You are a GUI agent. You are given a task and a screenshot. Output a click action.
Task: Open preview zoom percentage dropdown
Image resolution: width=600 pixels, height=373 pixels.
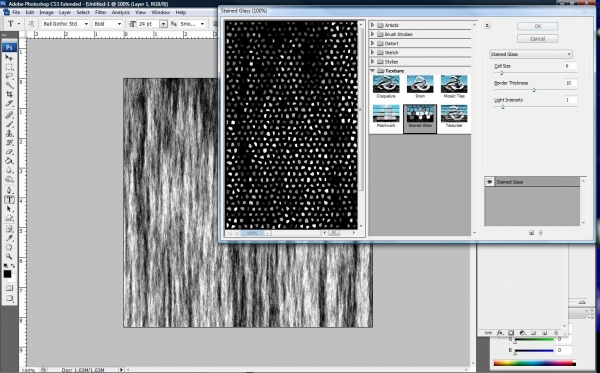click(x=267, y=233)
